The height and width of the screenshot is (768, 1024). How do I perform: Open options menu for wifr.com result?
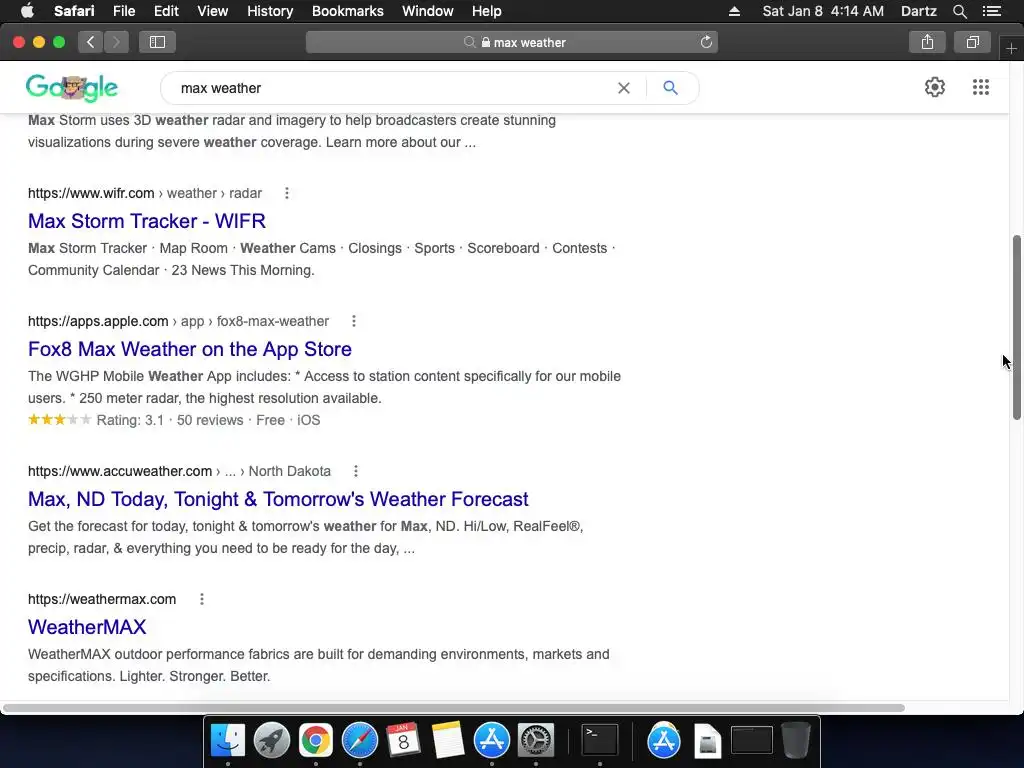pyautogui.click(x=287, y=193)
